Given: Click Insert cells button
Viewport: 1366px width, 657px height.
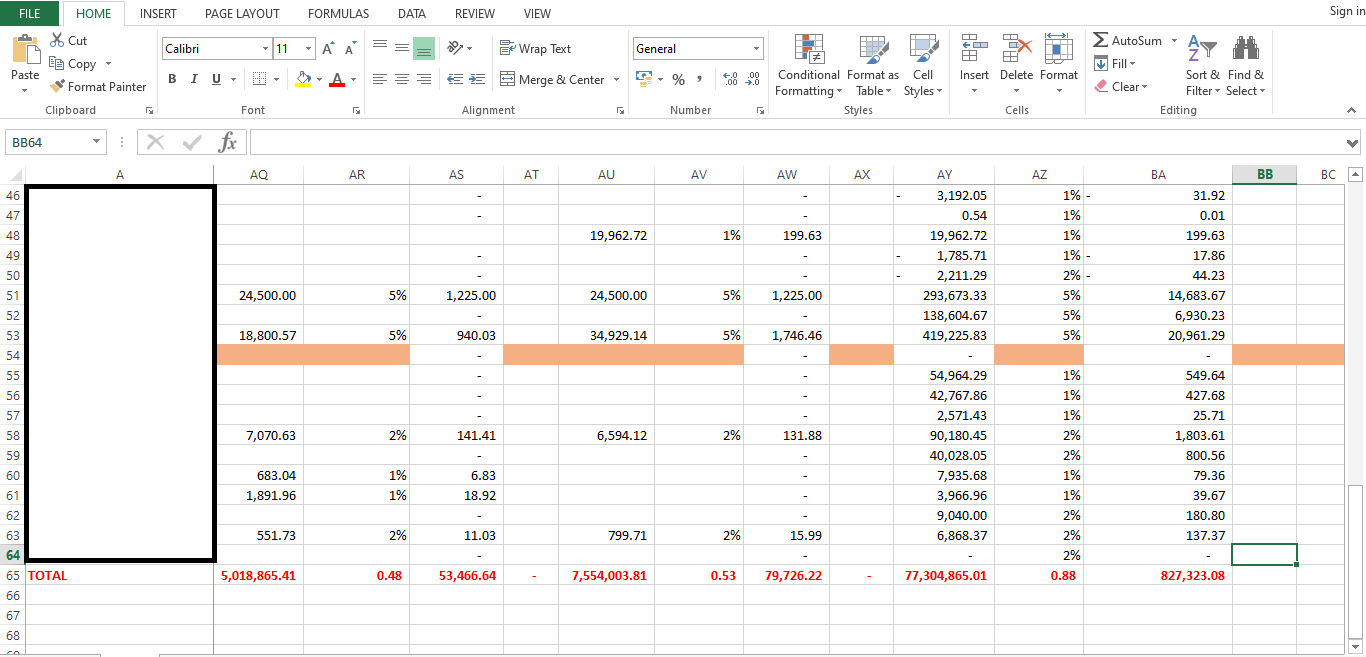Looking at the screenshot, I should [974, 65].
